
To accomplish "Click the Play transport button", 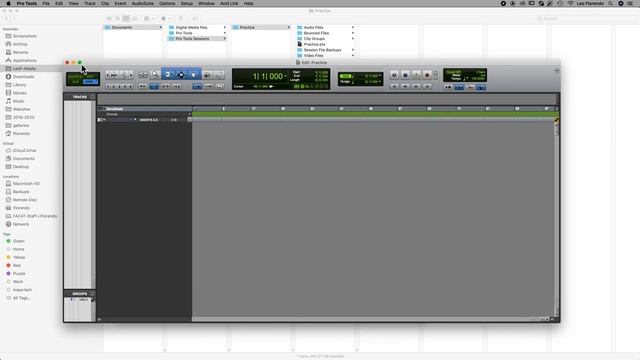I will point(416,75).
